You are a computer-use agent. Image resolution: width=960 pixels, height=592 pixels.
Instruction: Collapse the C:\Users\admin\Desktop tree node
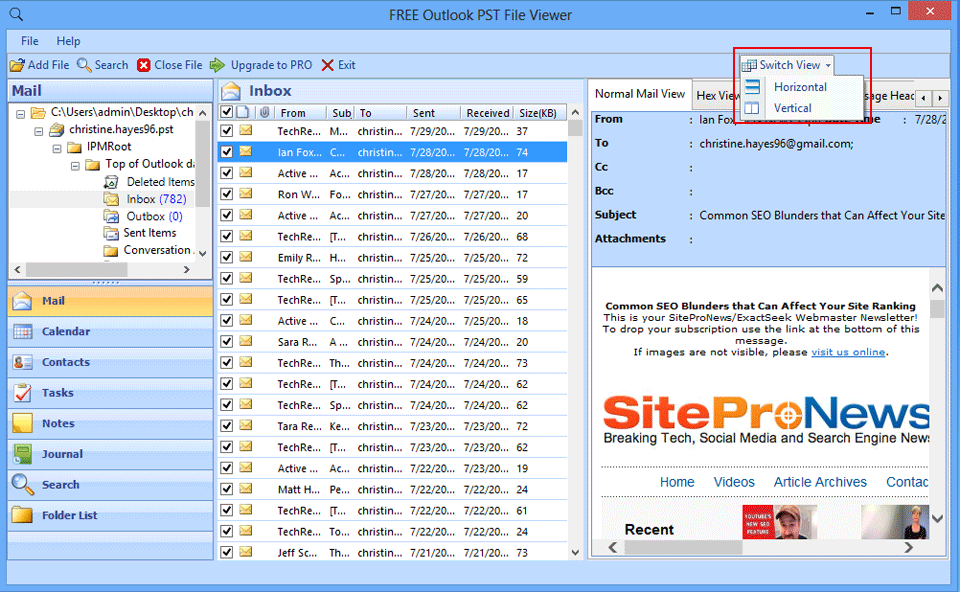click(21, 113)
